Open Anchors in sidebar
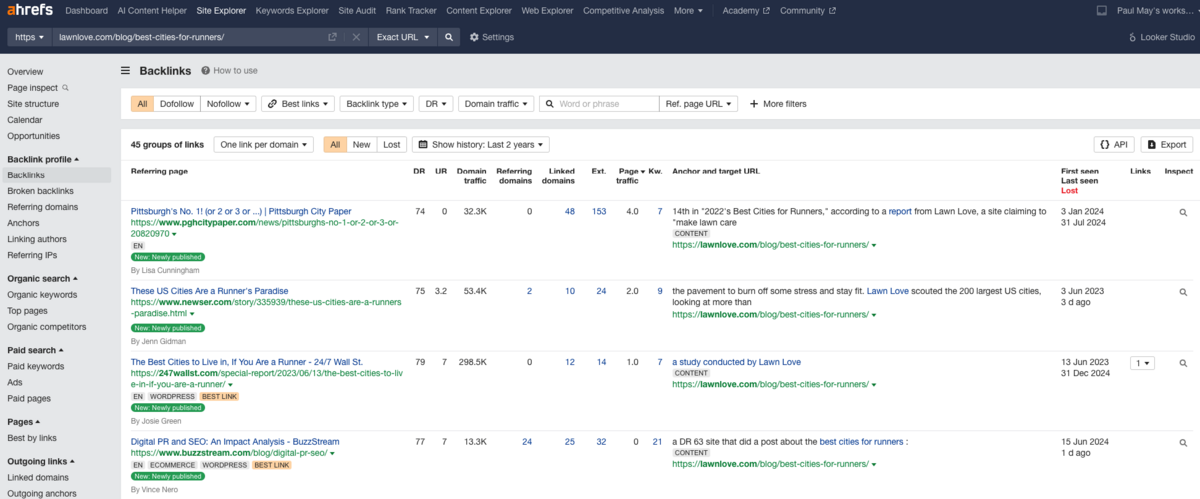Screen dimensions: 1200x499 click(x=23, y=223)
